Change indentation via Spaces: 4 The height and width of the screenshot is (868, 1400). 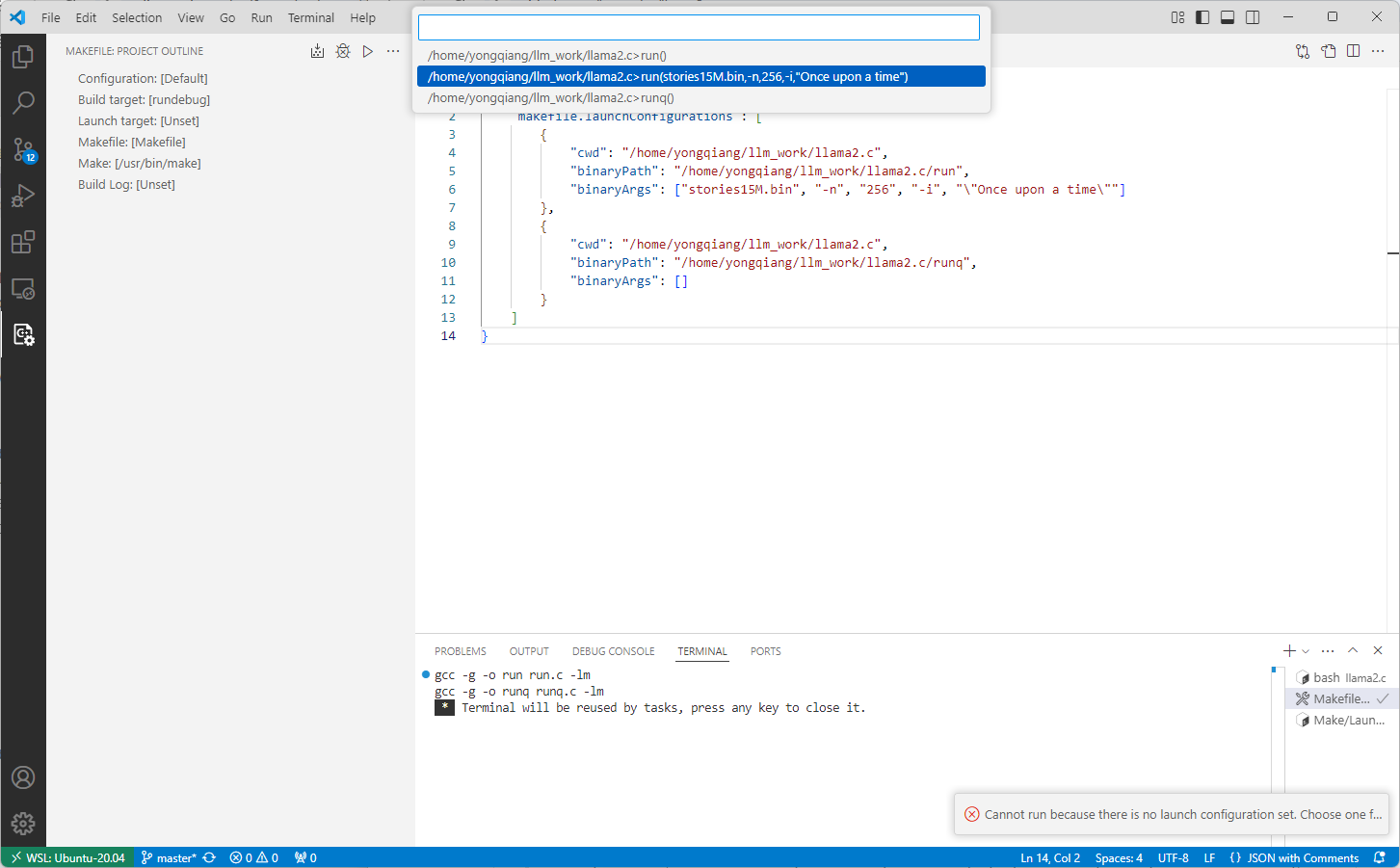(1119, 857)
